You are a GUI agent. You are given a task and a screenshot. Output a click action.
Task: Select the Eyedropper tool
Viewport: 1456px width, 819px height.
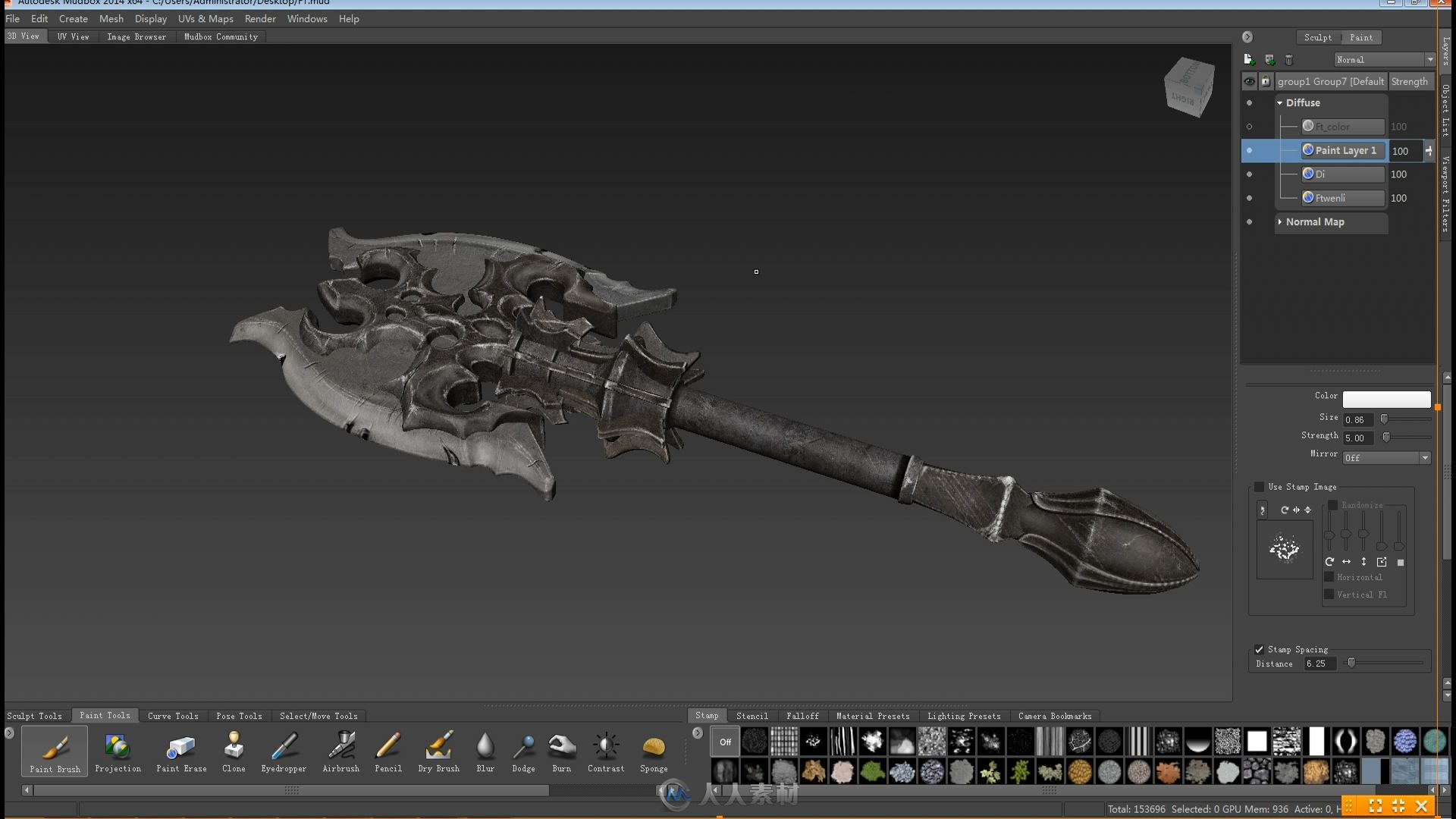pos(284,751)
